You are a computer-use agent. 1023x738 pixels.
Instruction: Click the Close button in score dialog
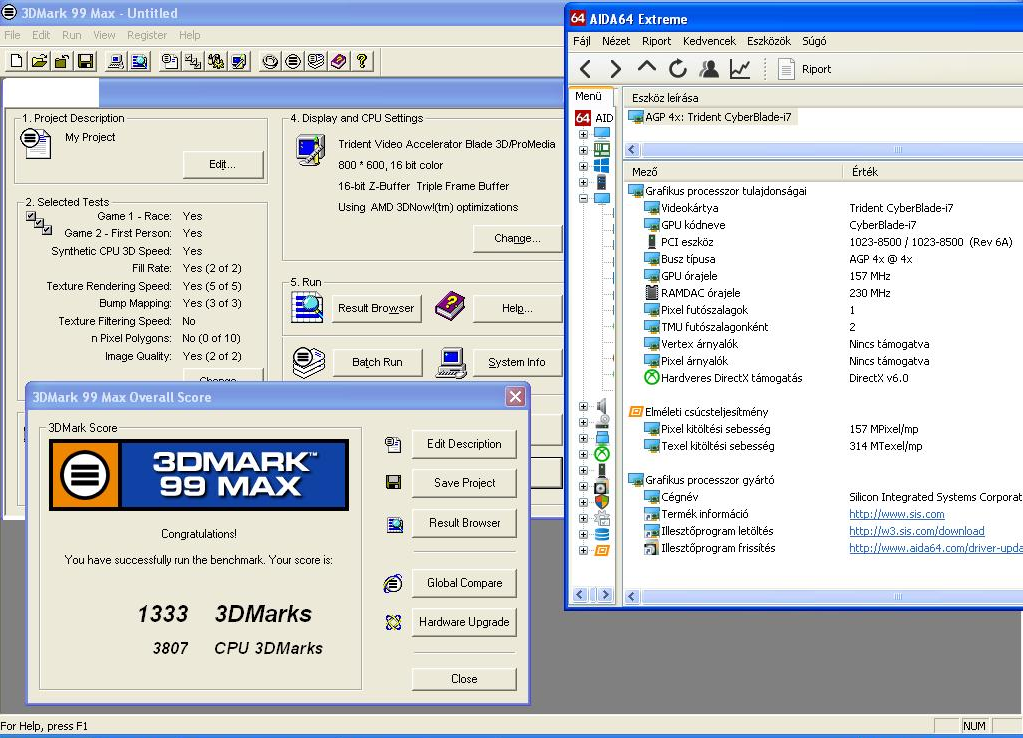(464, 679)
